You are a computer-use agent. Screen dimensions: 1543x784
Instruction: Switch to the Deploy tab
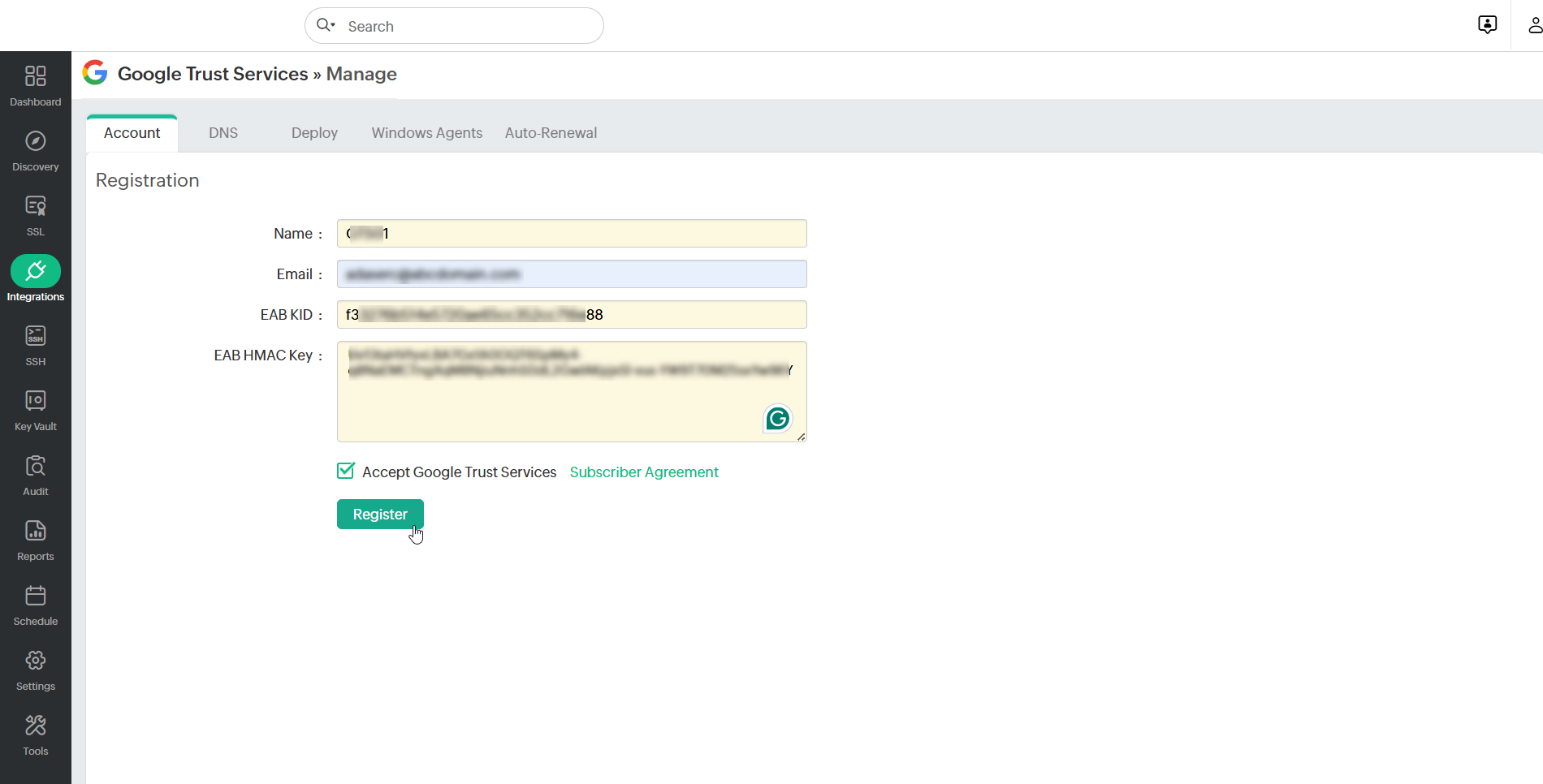314,133
